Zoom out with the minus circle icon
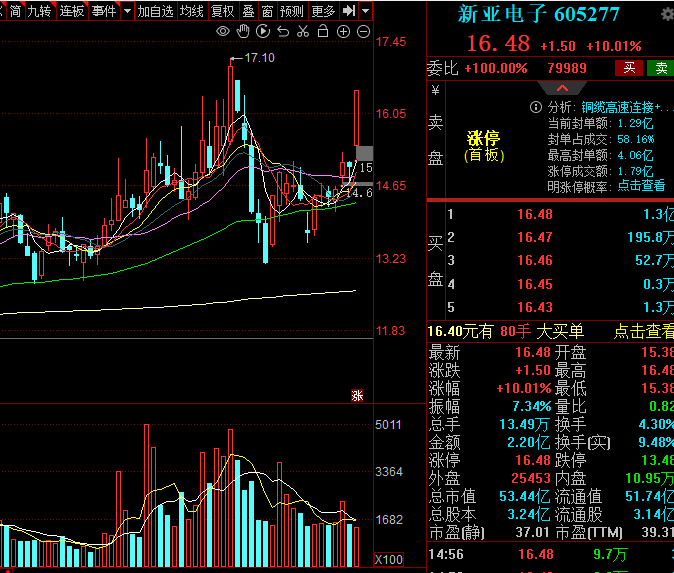 (364, 31)
